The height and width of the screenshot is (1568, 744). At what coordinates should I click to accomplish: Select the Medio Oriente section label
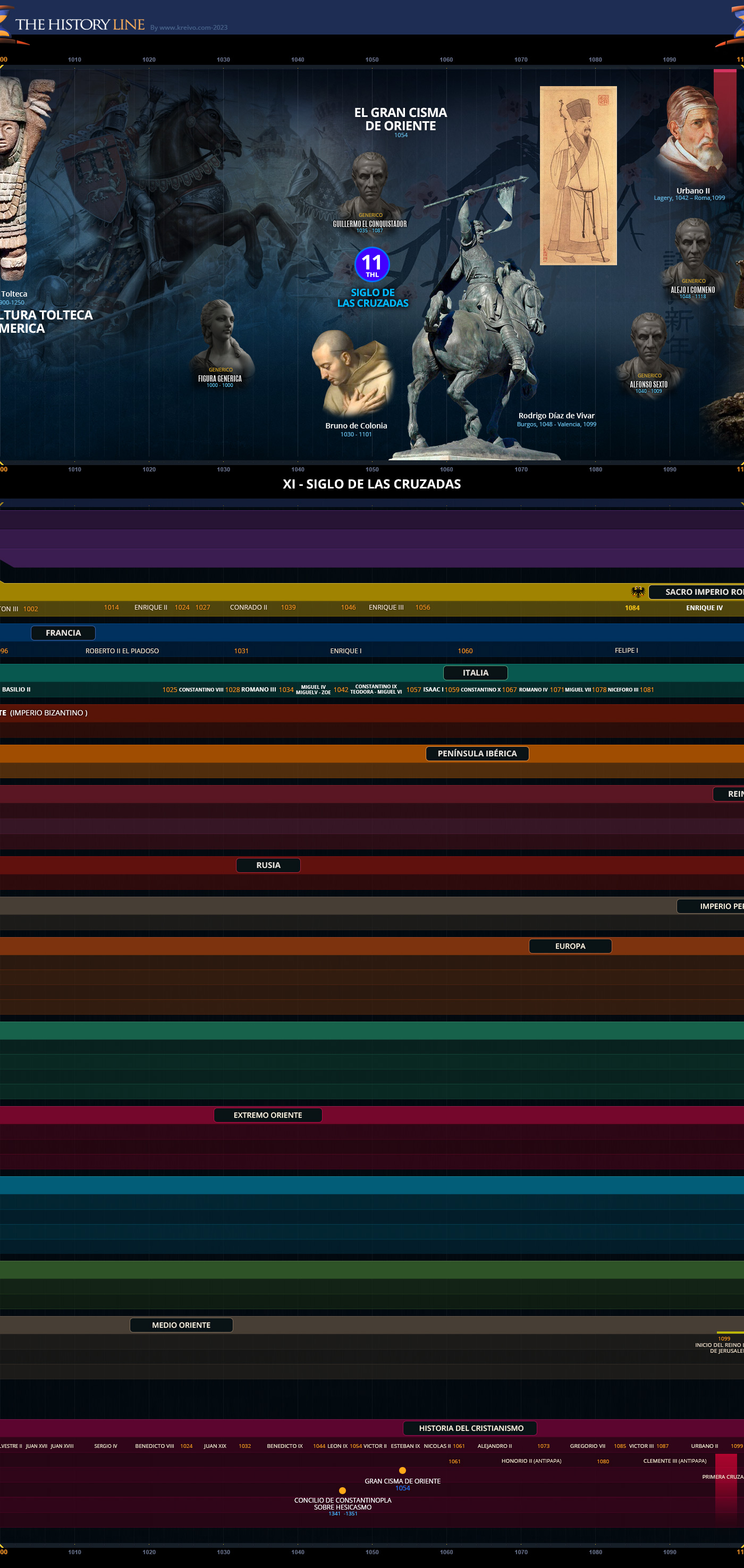click(x=181, y=1325)
